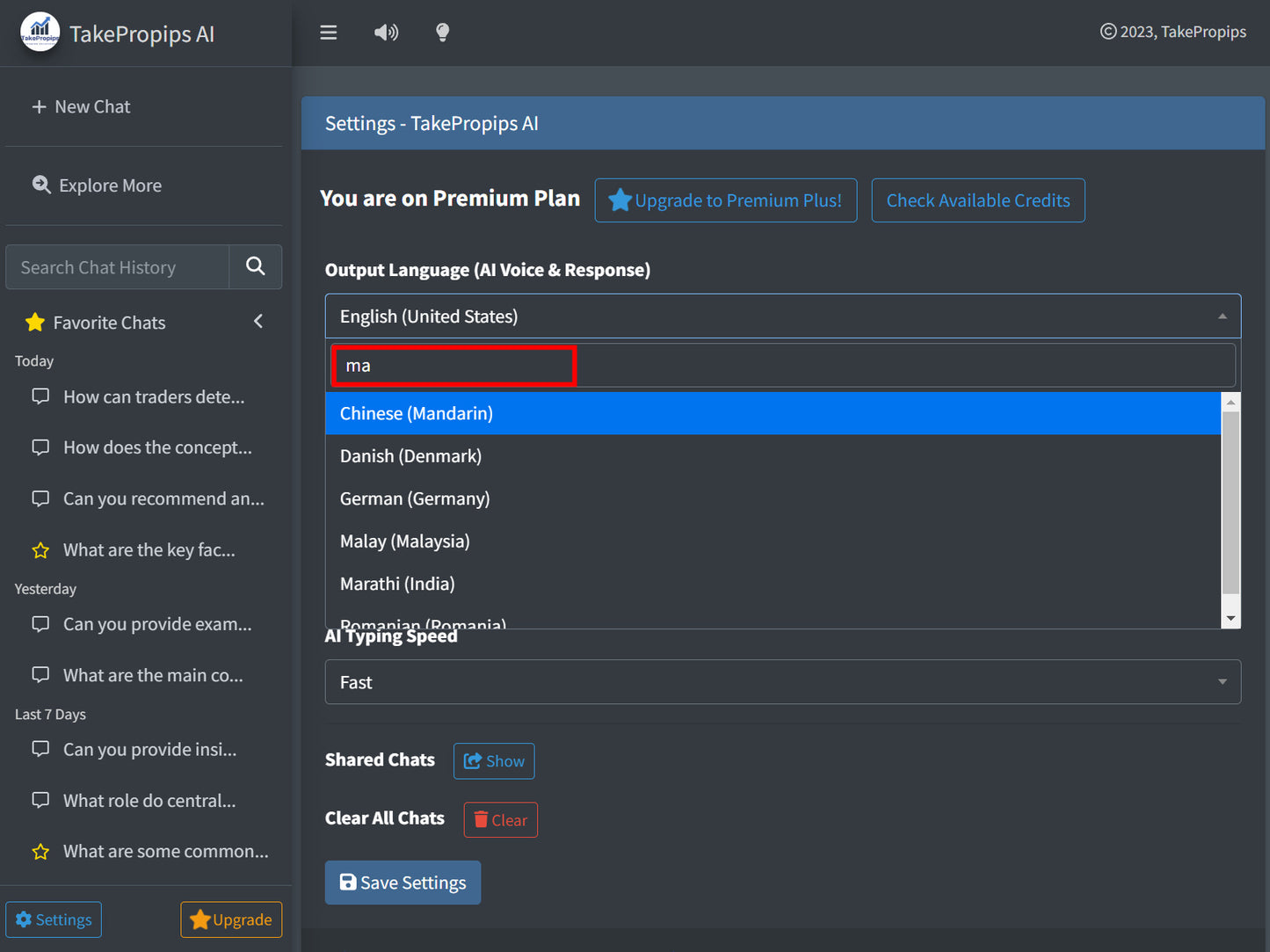The height and width of the screenshot is (952, 1270).
Task: Click Save Settings
Action: (403, 883)
